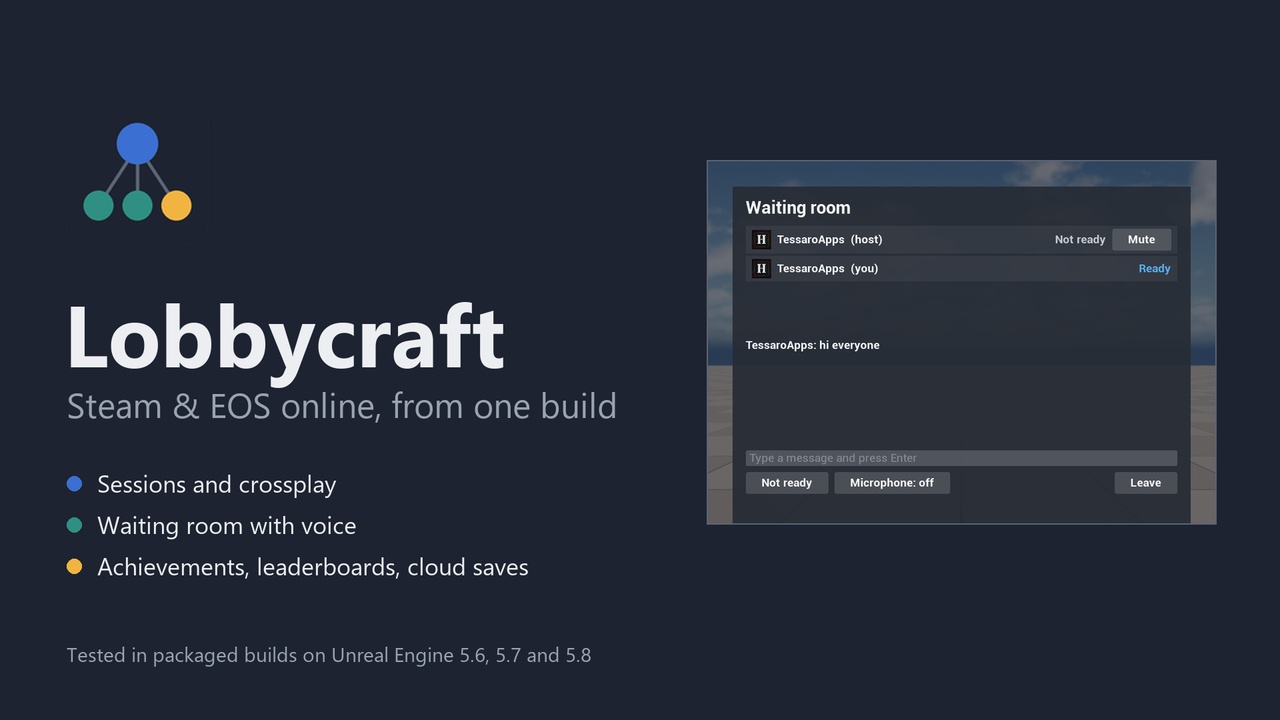
Task: Click "Achievements, leaderboards, cloud saves" text
Action: tap(313, 567)
